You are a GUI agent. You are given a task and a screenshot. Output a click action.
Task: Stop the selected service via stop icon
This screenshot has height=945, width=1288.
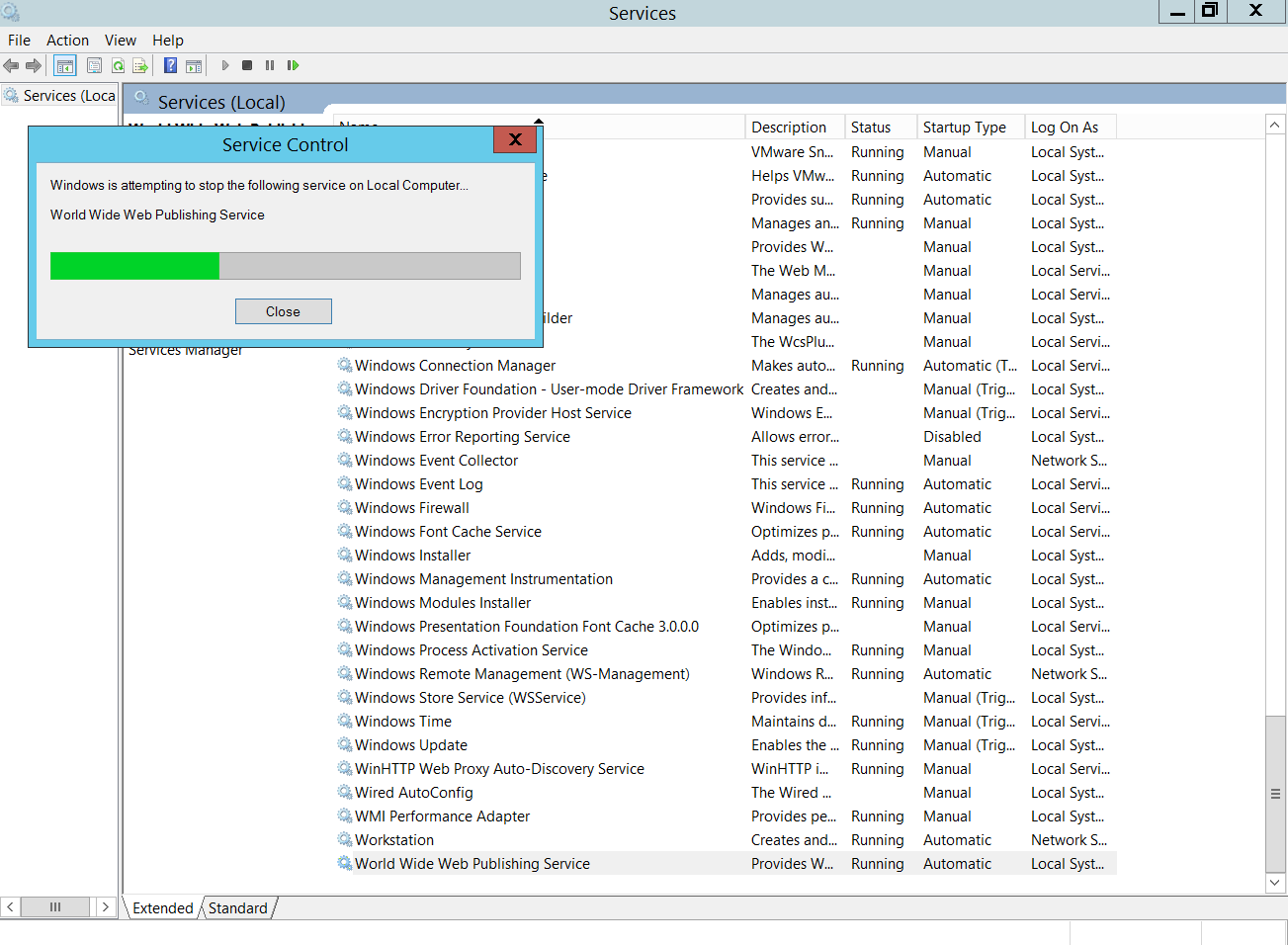tap(249, 65)
